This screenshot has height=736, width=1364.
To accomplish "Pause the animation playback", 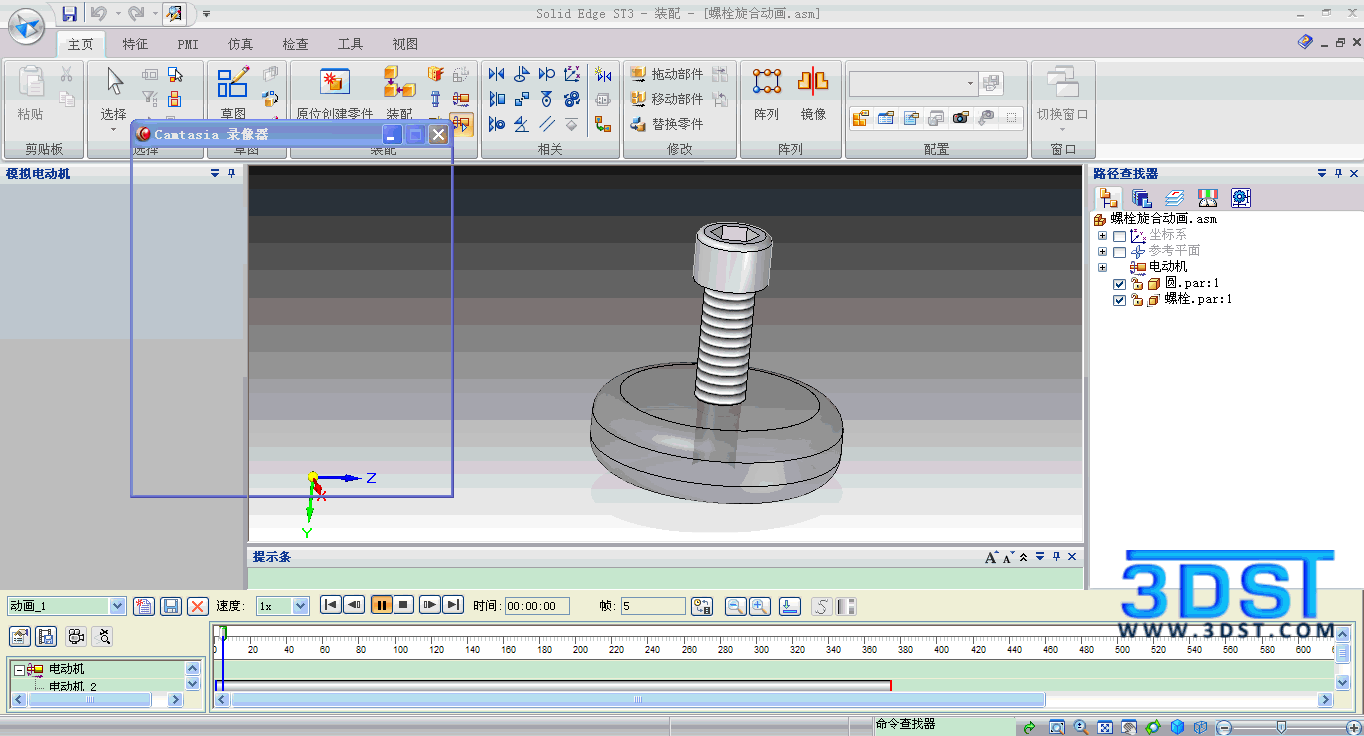I will 381,605.
